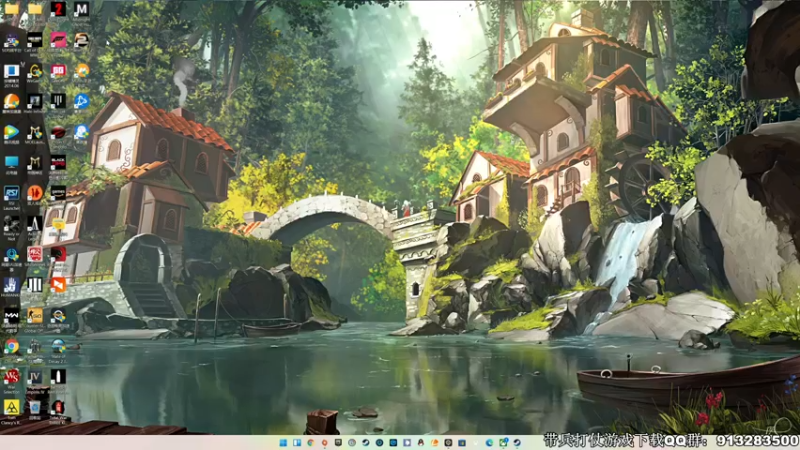Open Google Chrome from the desktop
800x450 pixels.
11,346
